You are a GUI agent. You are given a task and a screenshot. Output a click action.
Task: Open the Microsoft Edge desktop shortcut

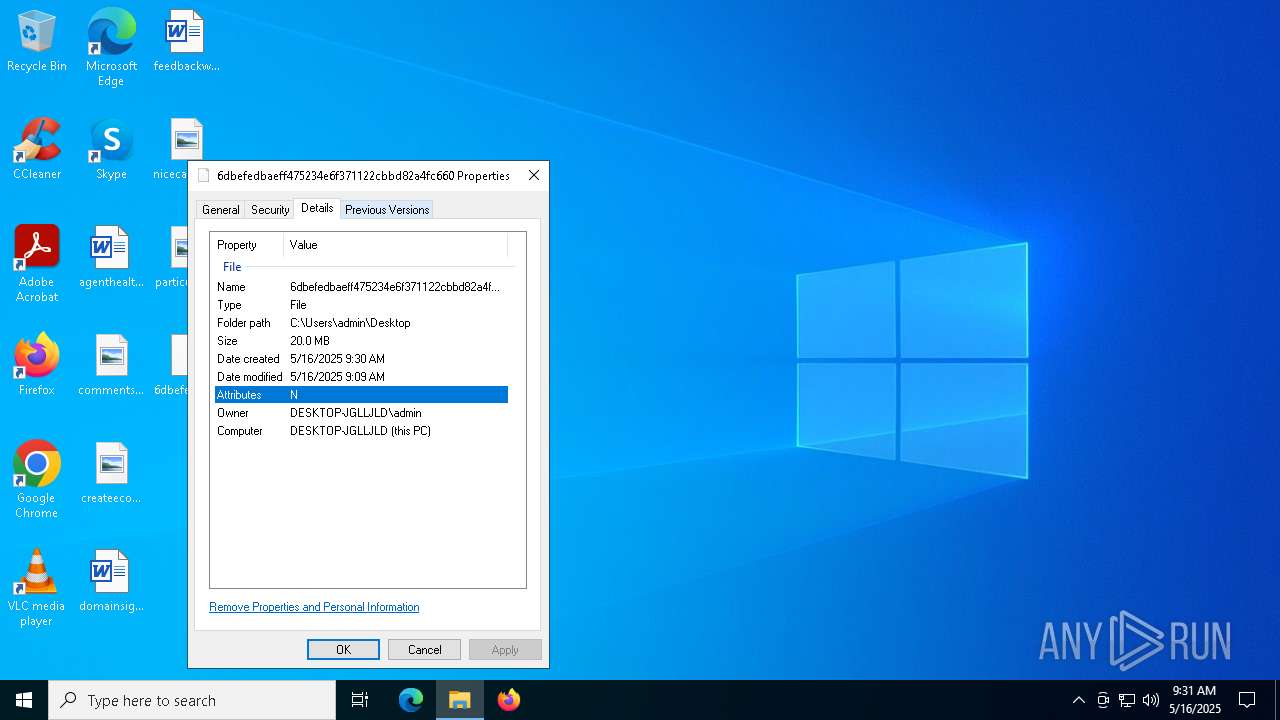(111, 47)
